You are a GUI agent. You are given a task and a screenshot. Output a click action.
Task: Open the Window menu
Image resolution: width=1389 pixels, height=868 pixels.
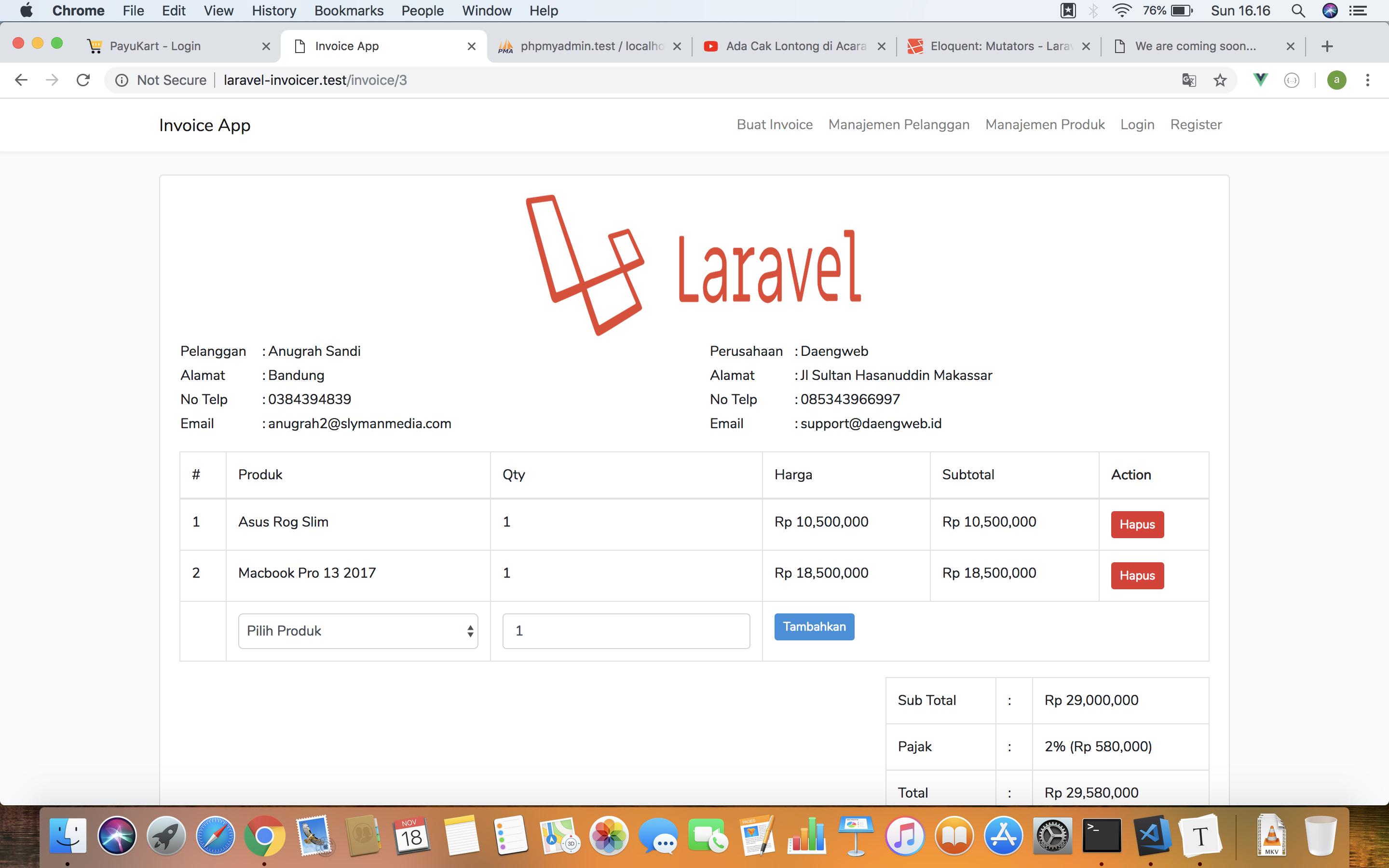pos(487,11)
